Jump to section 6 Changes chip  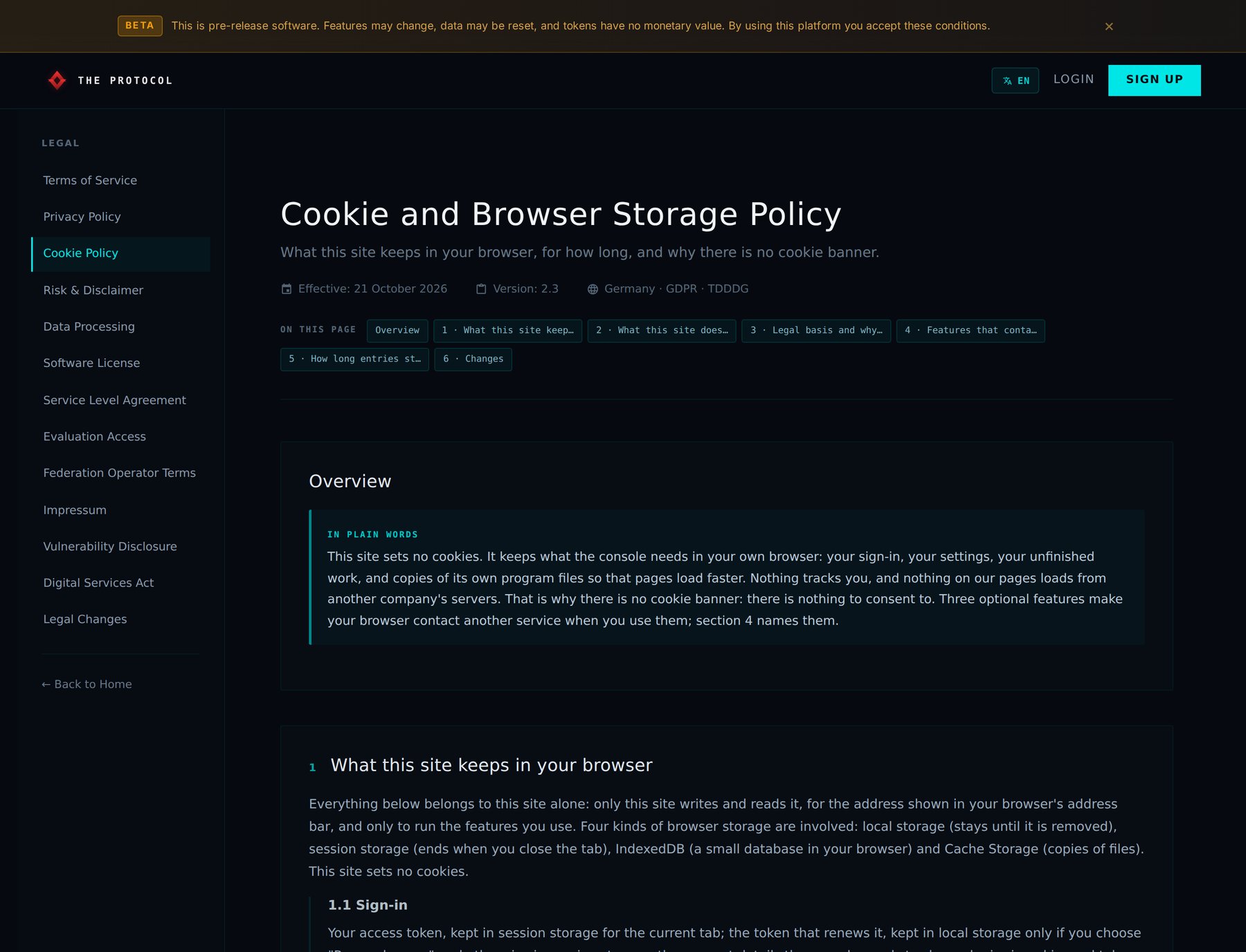click(473, 359)
